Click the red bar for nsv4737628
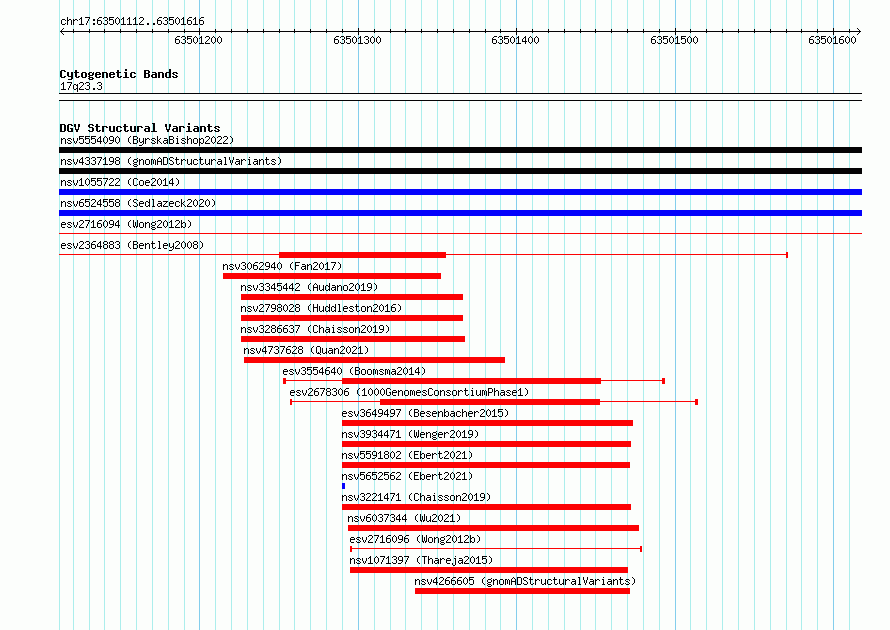 374,360
